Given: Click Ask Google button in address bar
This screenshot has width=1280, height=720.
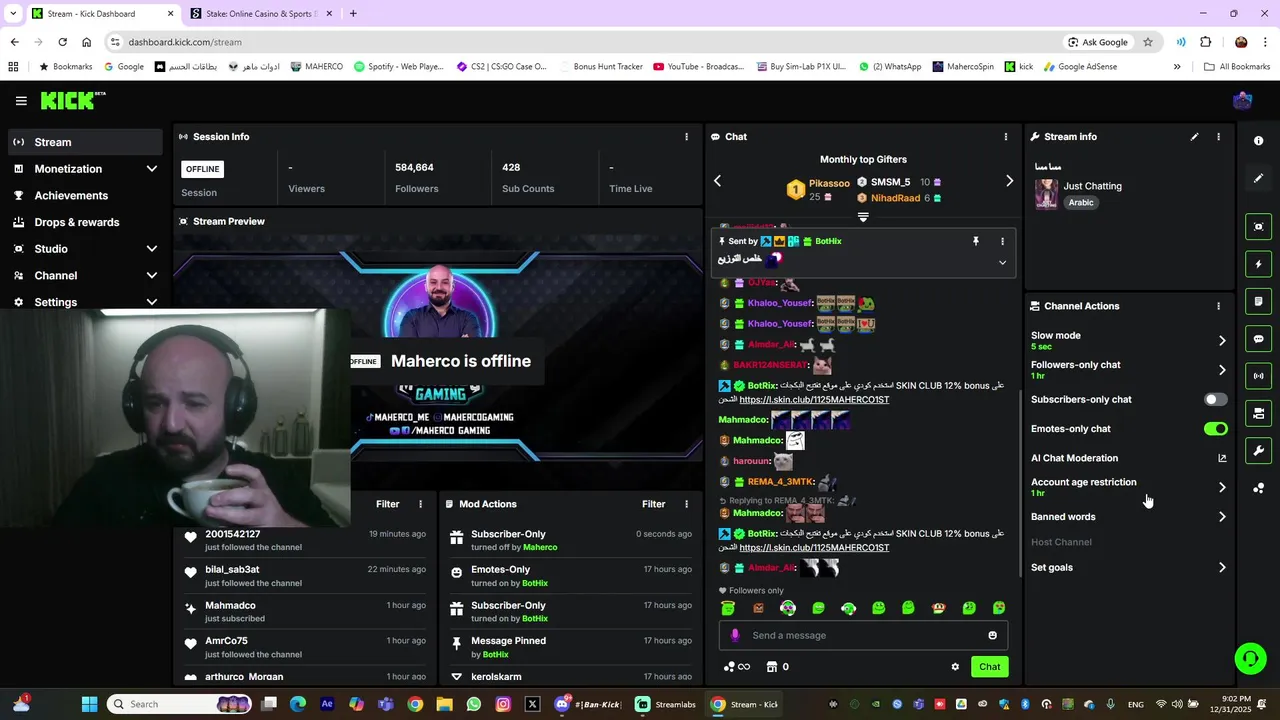Looking at the screenshot, I should click(1098, 42).
